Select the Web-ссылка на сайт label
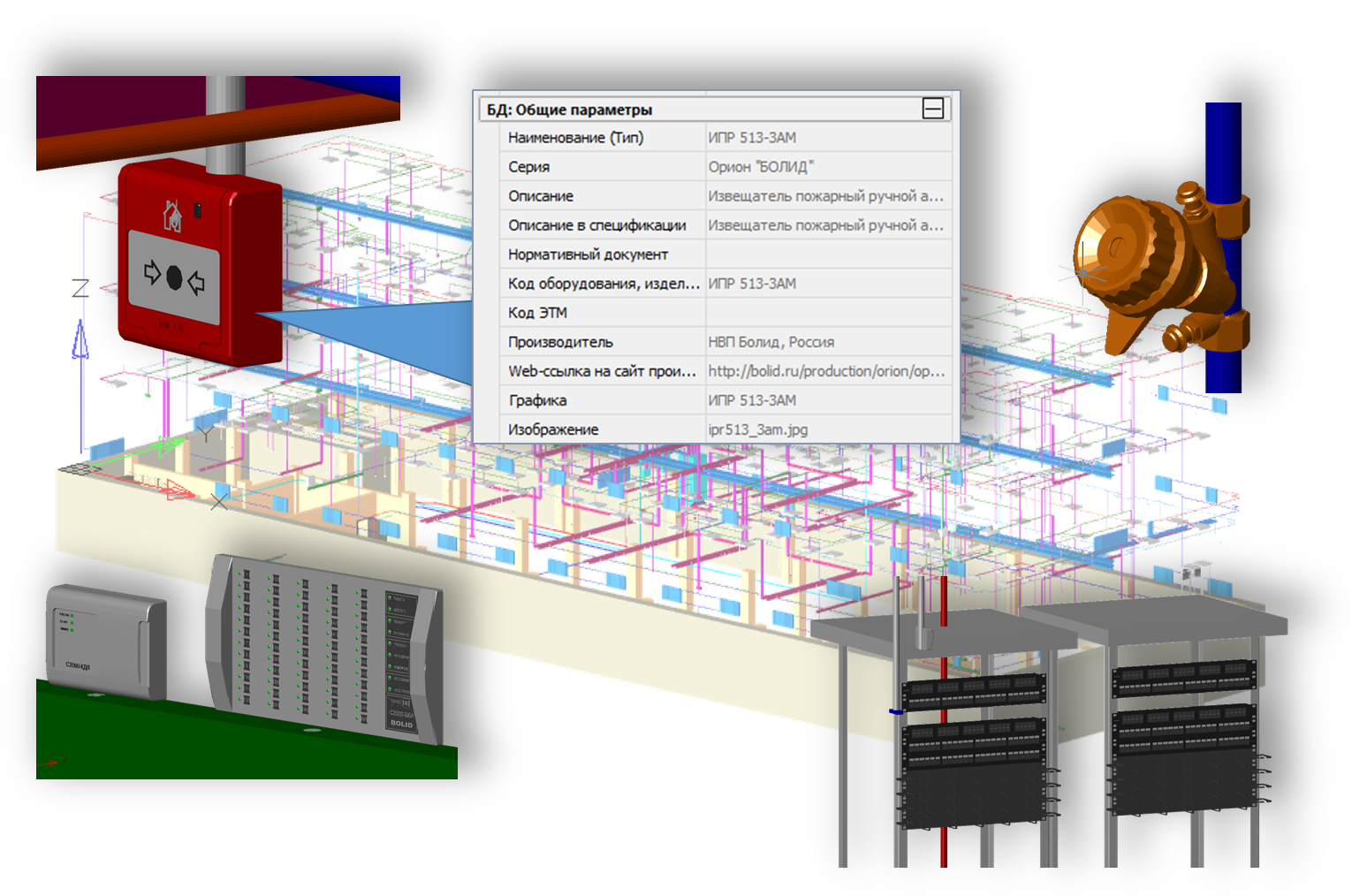Image resolution: width=1352 pixels, height=896 pixels. coord(602,371)
